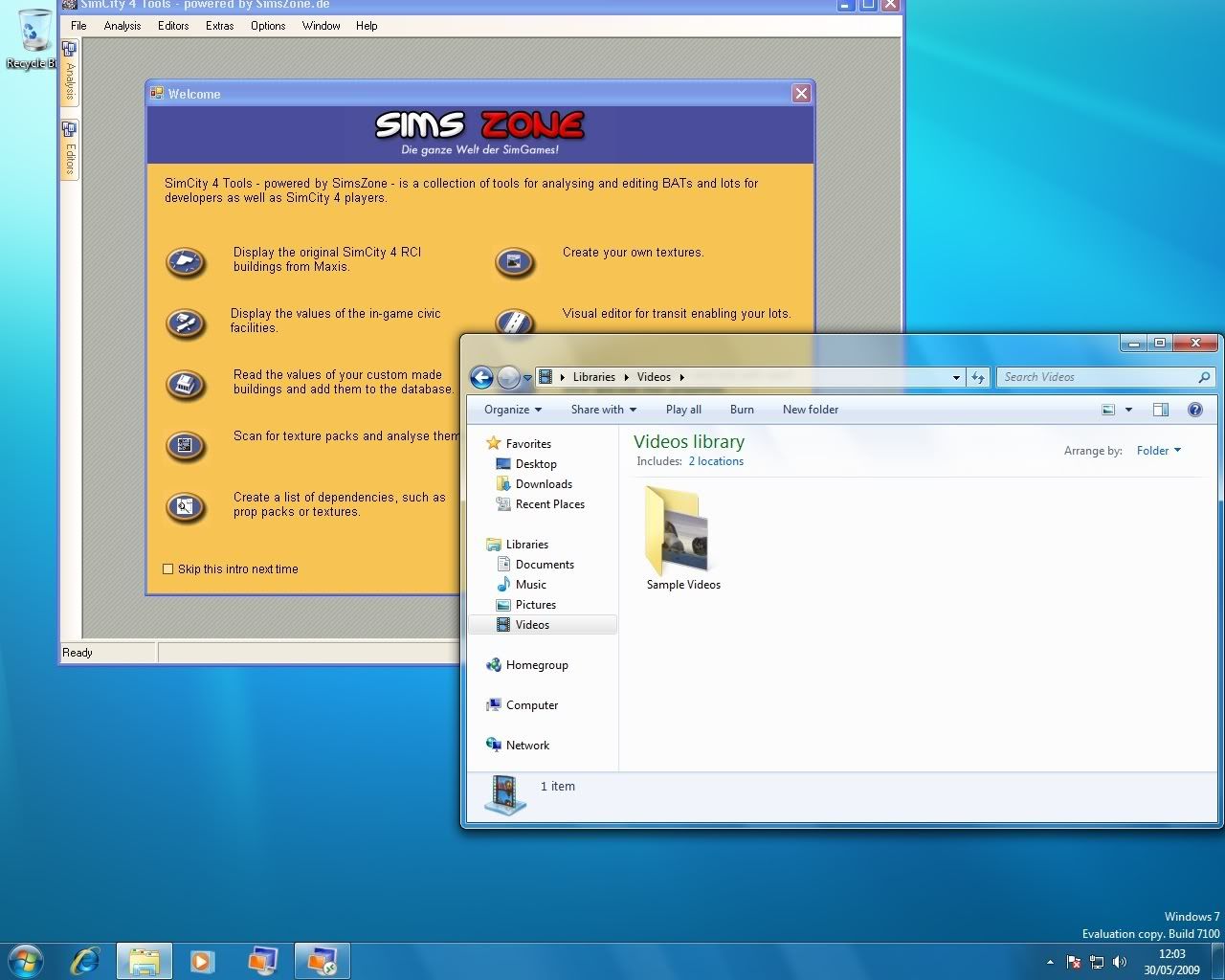Click Play all in Explorer toolbar

coord(683,410)
